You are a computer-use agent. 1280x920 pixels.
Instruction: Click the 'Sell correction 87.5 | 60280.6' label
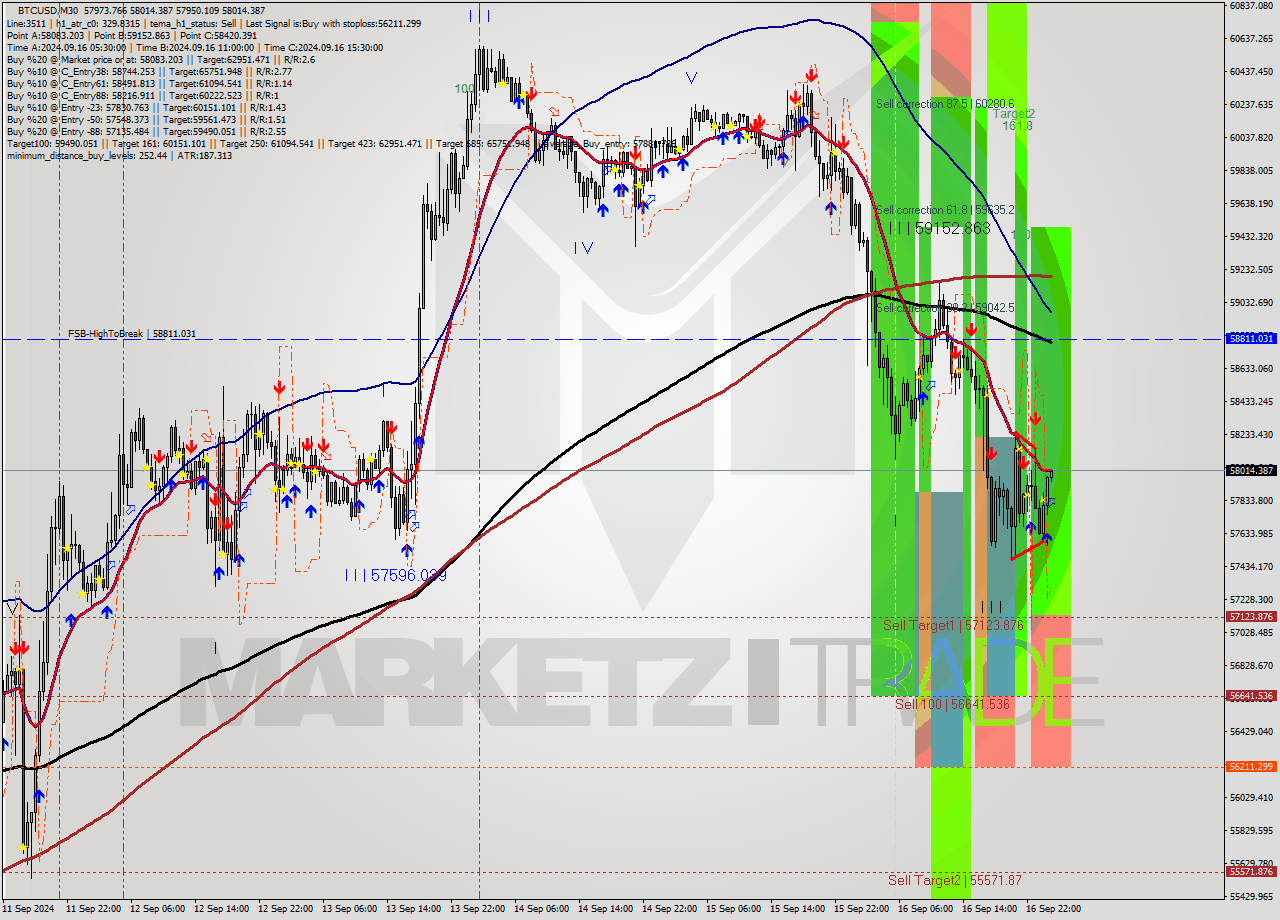(x=945, y=103)
